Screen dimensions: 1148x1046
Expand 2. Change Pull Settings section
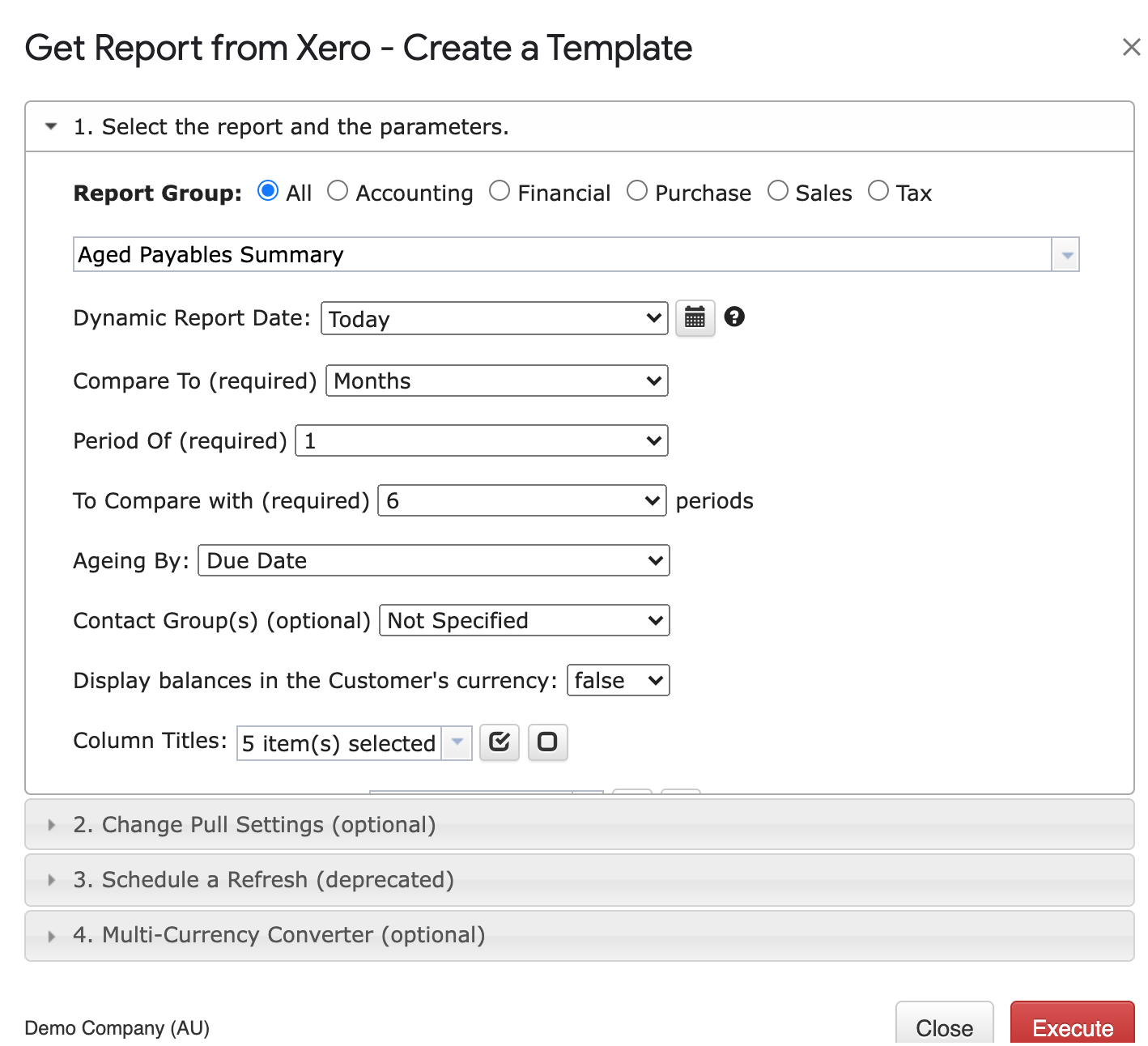click(580, 824)
